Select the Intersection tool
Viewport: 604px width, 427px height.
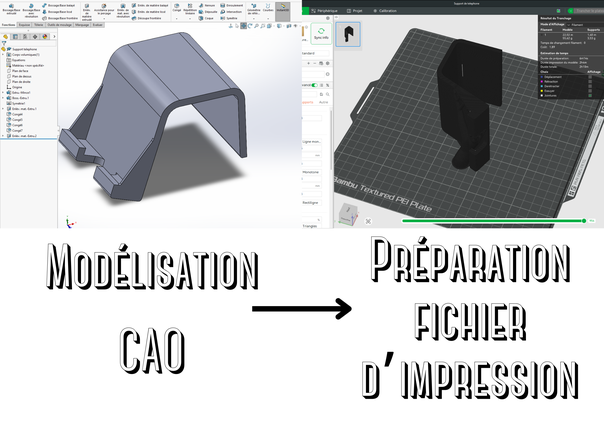pyautogui.click(x=231, y=12)
